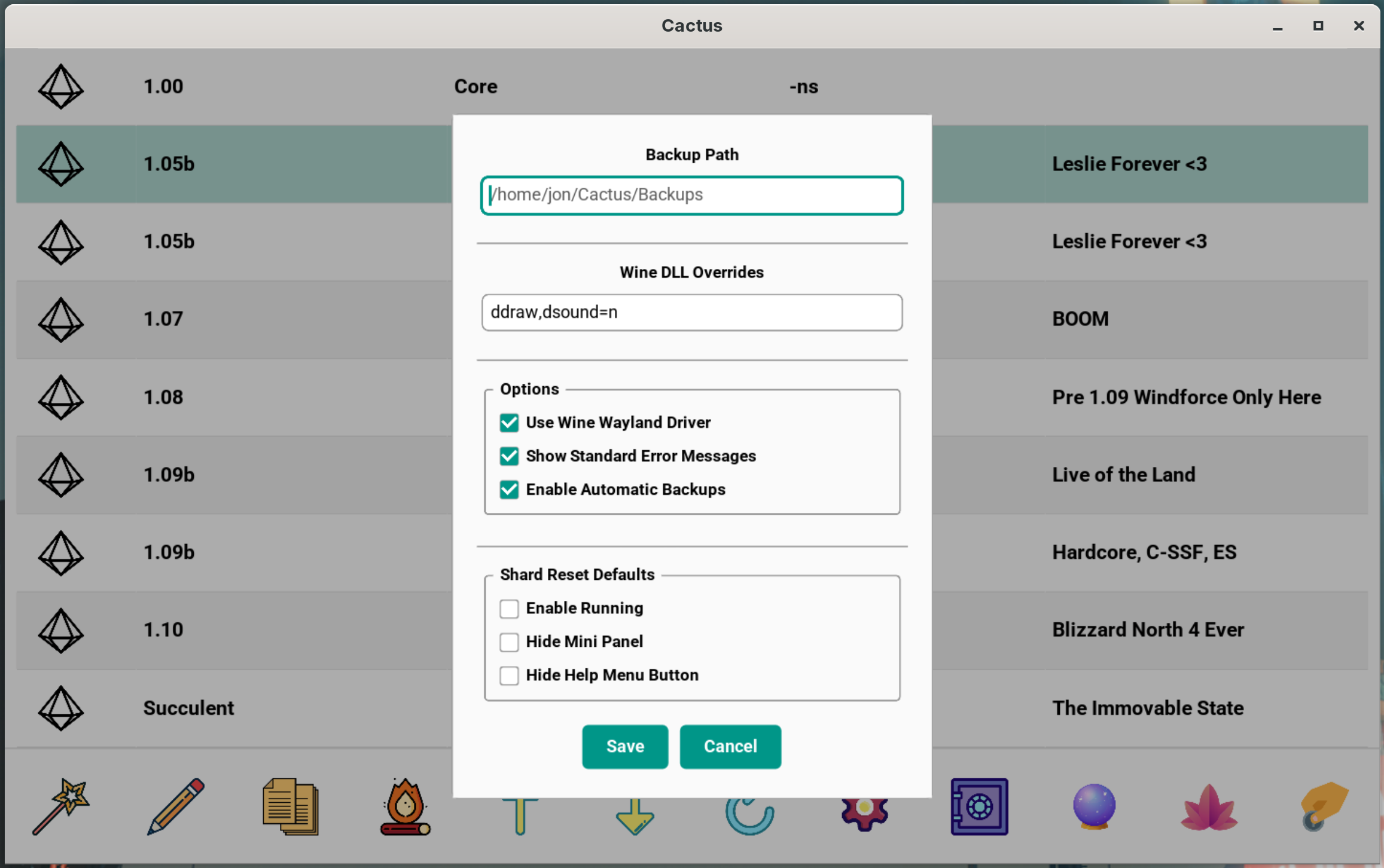Click the diamond icon in the Succulent row
The height and width of the screenshot is (868, 1384).
pos(61,708)
